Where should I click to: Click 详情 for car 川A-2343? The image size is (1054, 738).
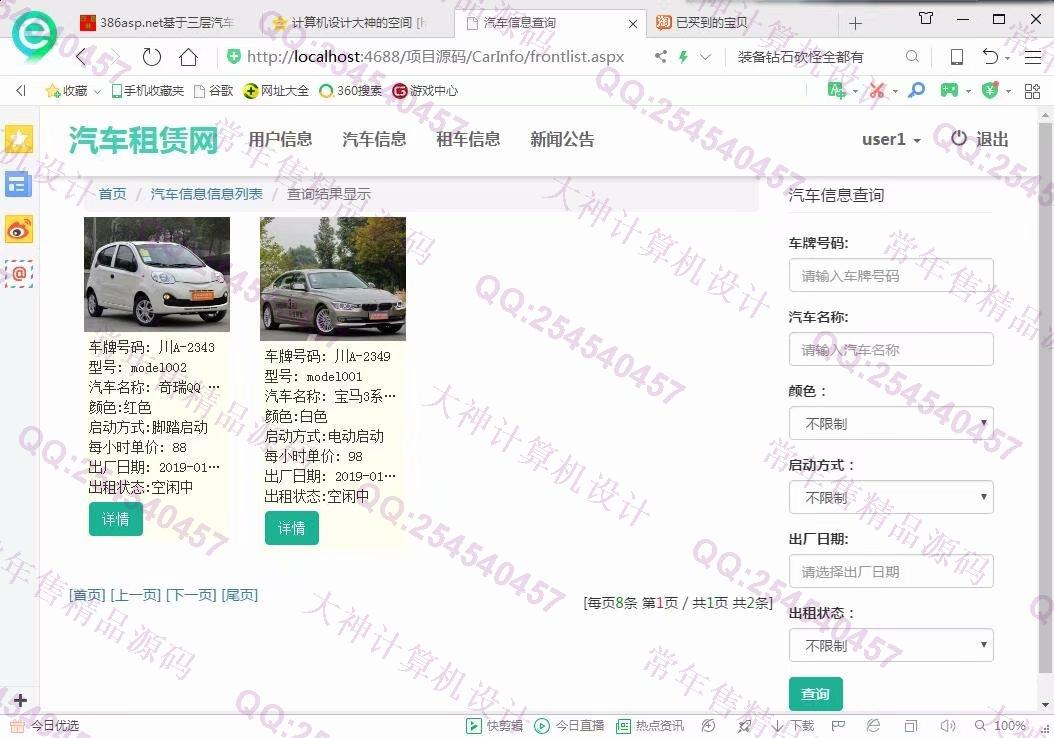[116, 519]
